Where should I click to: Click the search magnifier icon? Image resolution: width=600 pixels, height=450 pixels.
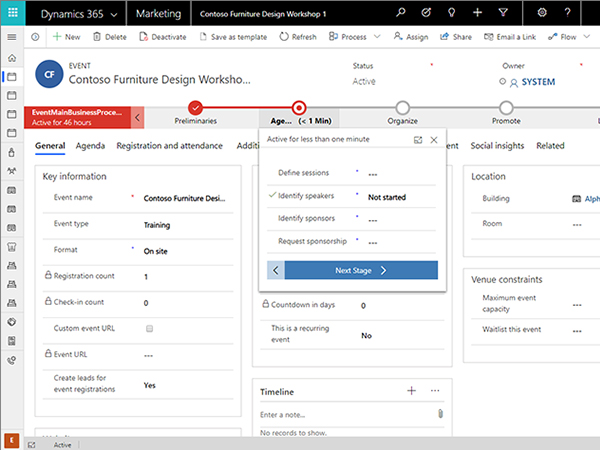[x=400, y=13]
